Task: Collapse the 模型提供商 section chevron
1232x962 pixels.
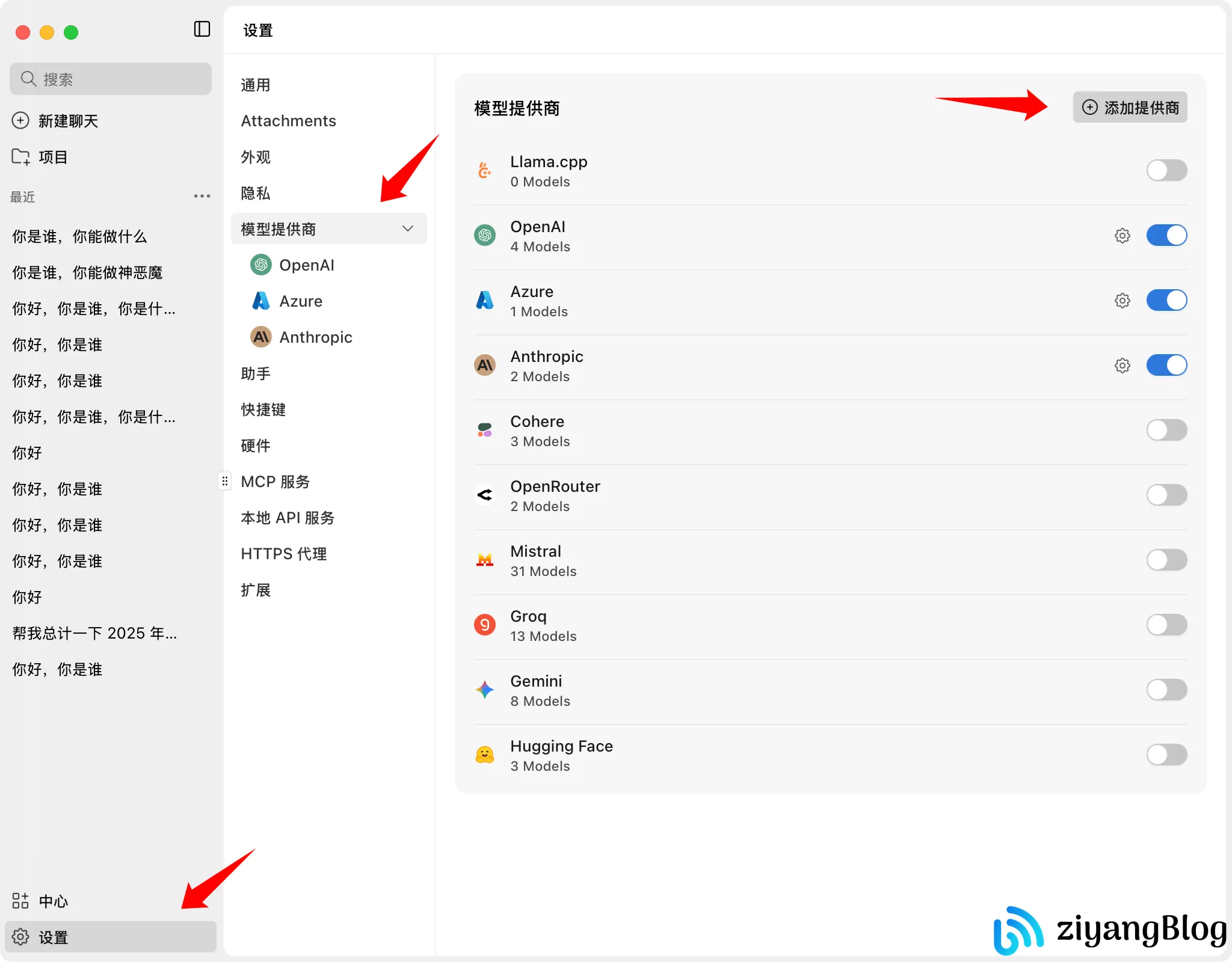Action: coord(407,228)
